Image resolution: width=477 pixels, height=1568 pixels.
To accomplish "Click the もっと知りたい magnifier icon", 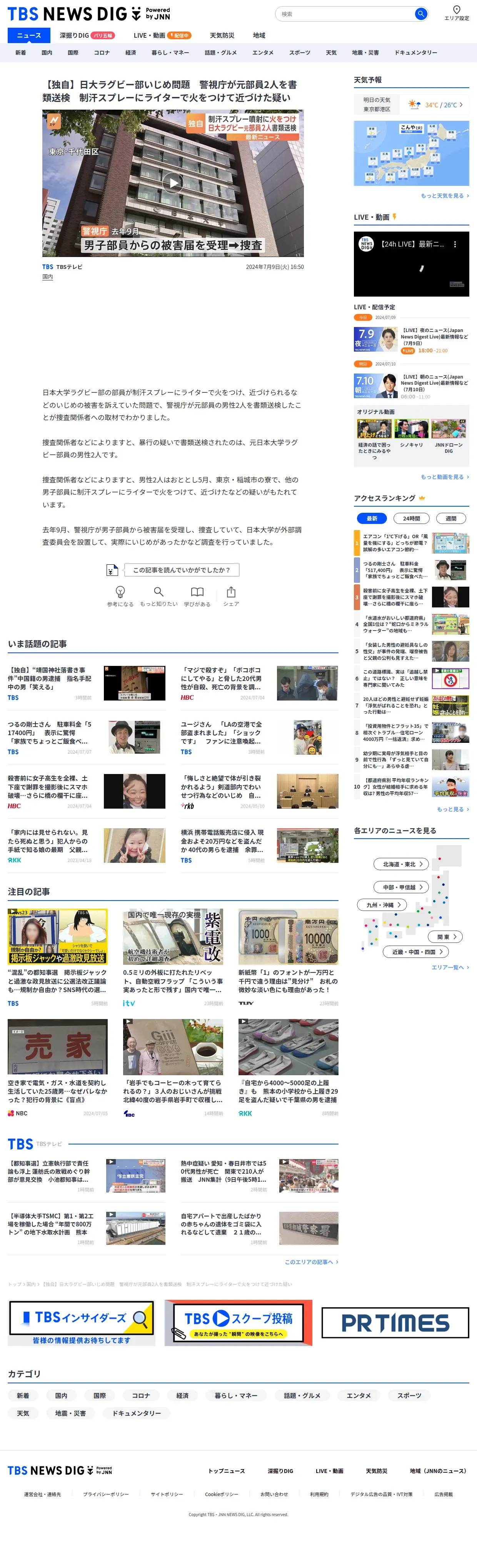I will 159,591.
